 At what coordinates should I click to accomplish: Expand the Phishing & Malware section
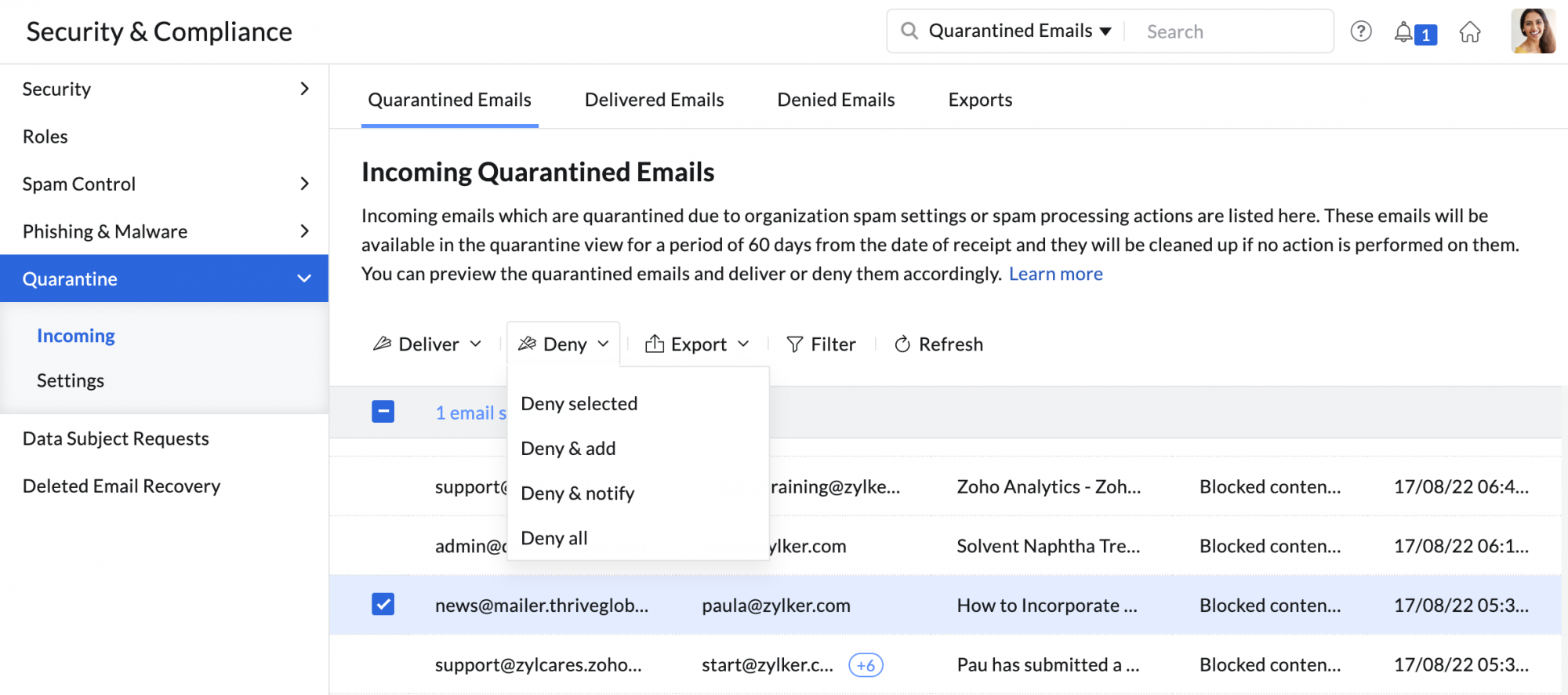click(304, 231)
